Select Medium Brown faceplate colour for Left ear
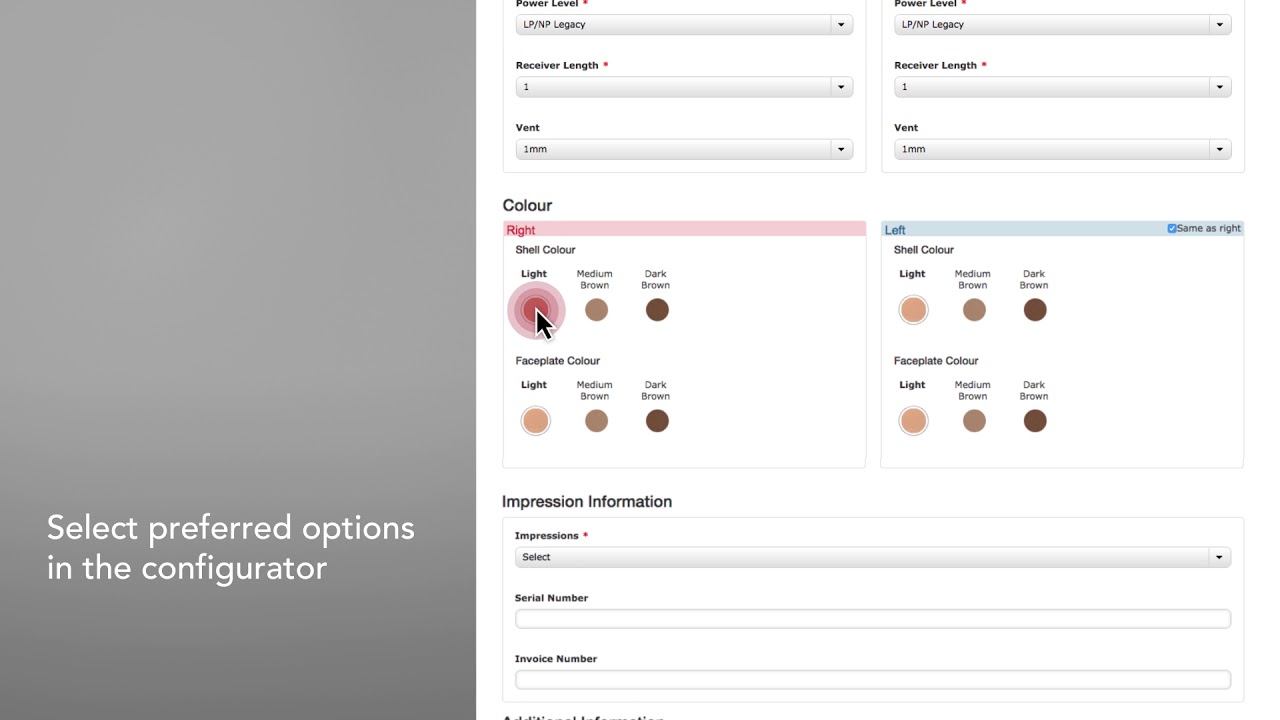 click(974, 421)
